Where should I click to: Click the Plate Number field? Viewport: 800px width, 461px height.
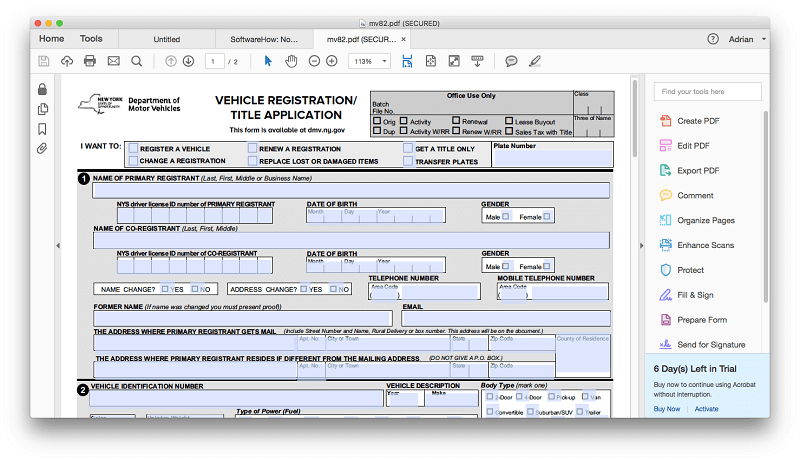[x=553, y=158]
